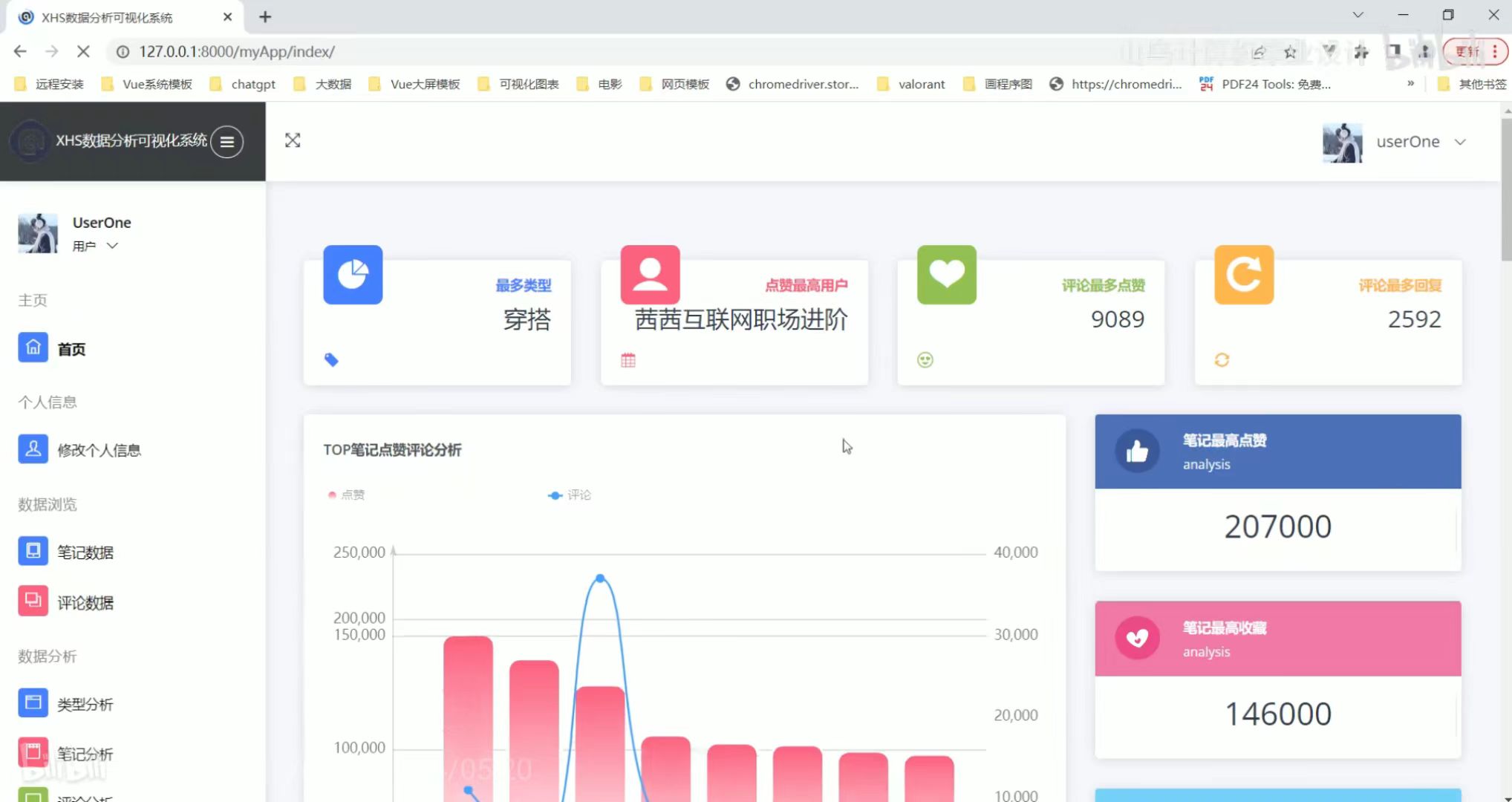This screenshot has height=802, width=1512.
Task: Go to 修改个人信息 page
Action: pyautogui.click(x=99, y=450)
